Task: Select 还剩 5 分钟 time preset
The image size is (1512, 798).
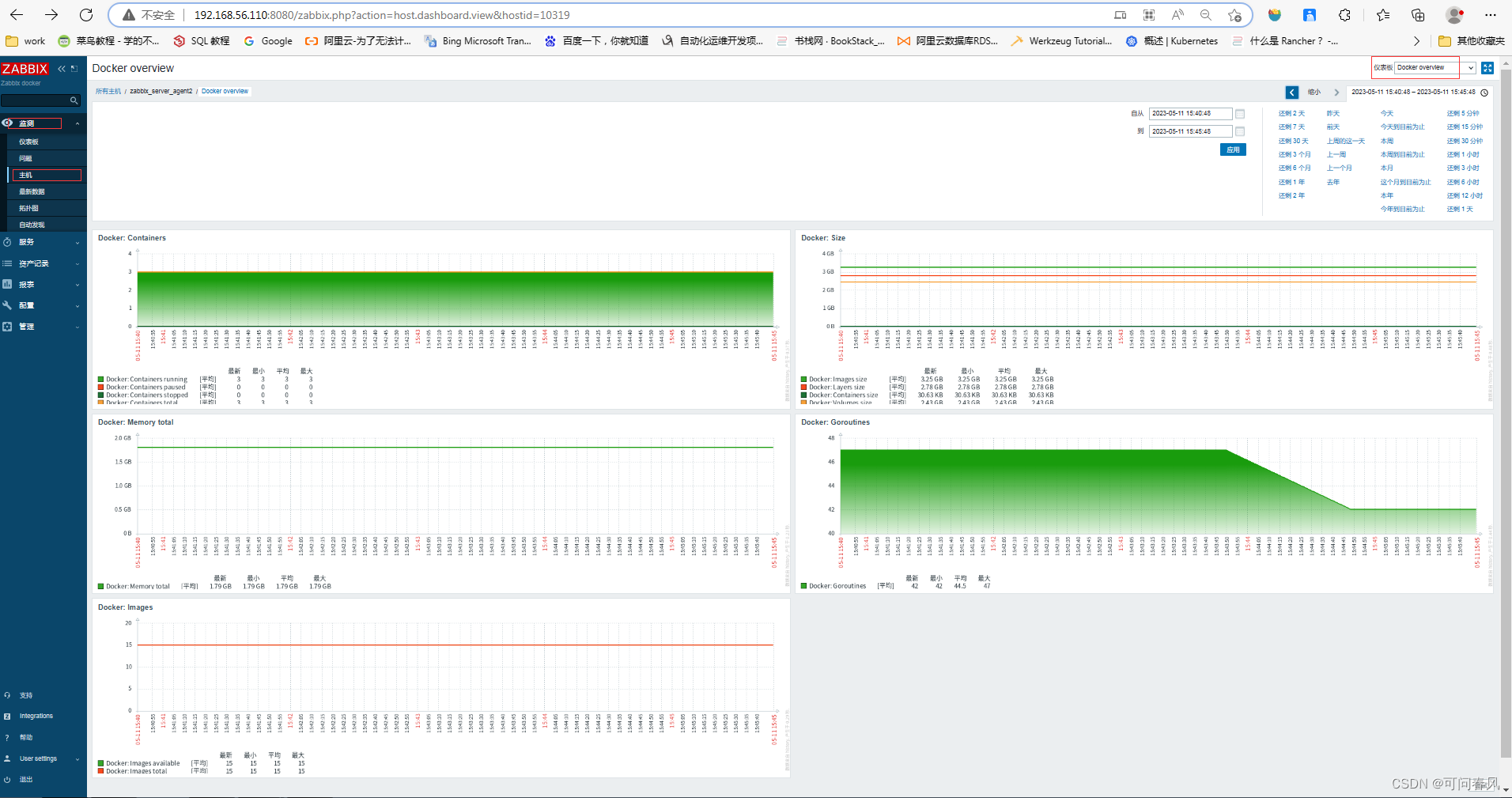Action: pos(1462,113)
